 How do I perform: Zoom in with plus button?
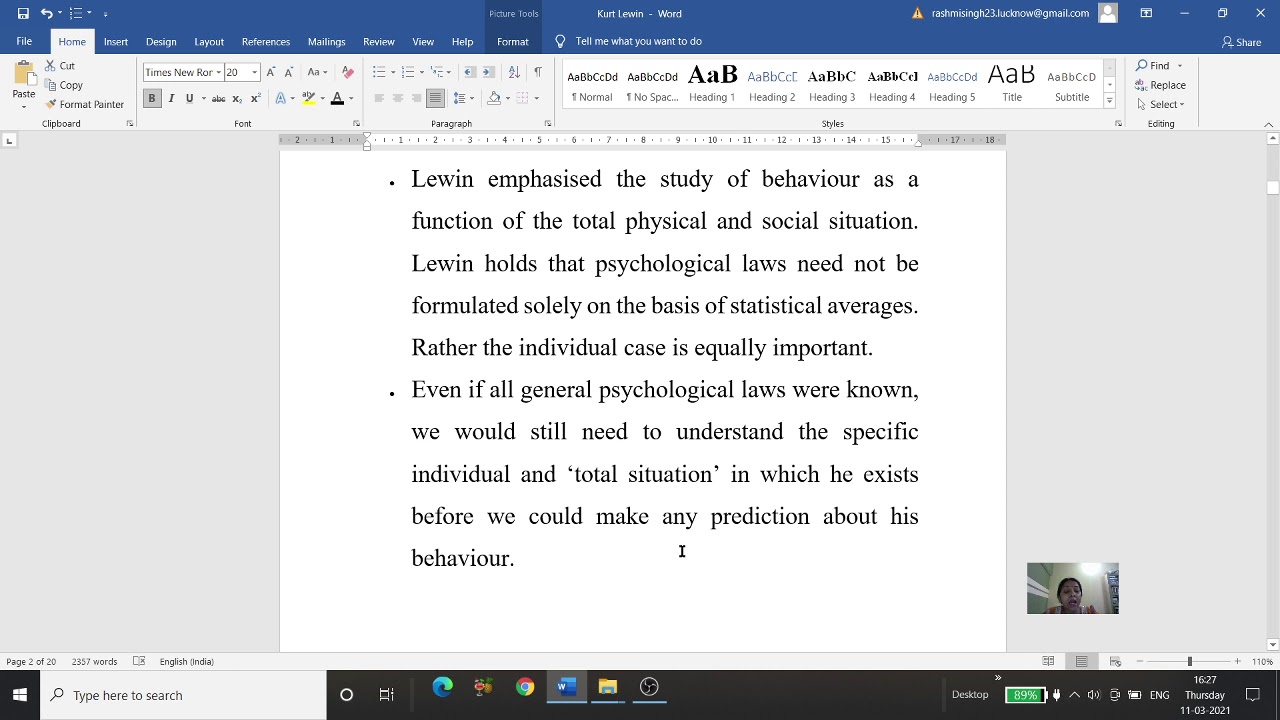click(x=1237, y=661)
